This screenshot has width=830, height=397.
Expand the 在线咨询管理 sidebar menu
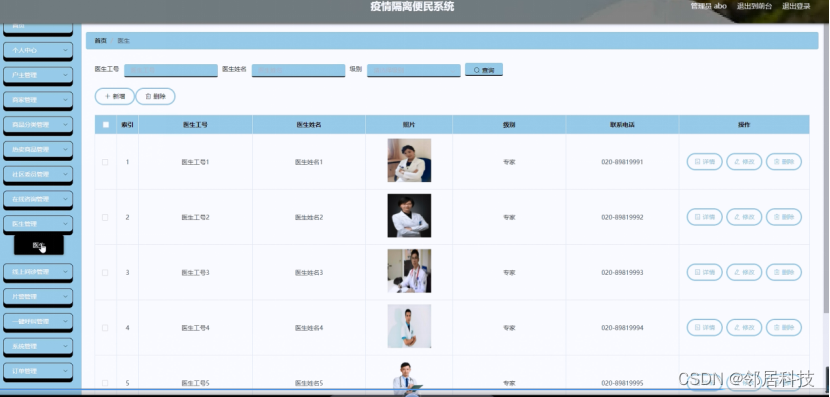tap(38, 200)
